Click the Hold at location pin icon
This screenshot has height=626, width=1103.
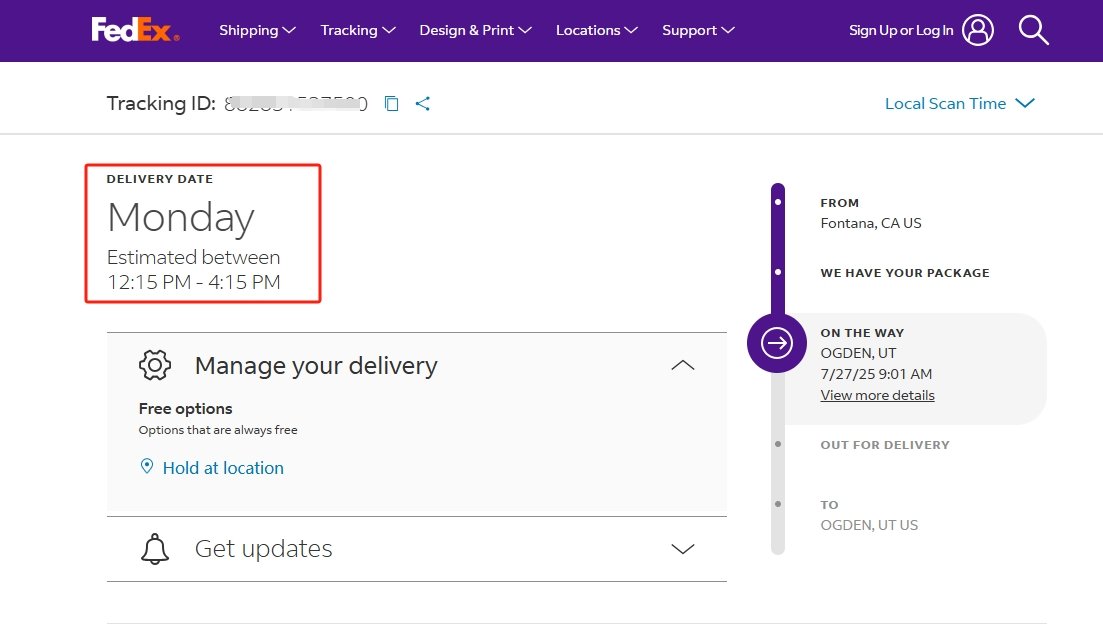147,467
